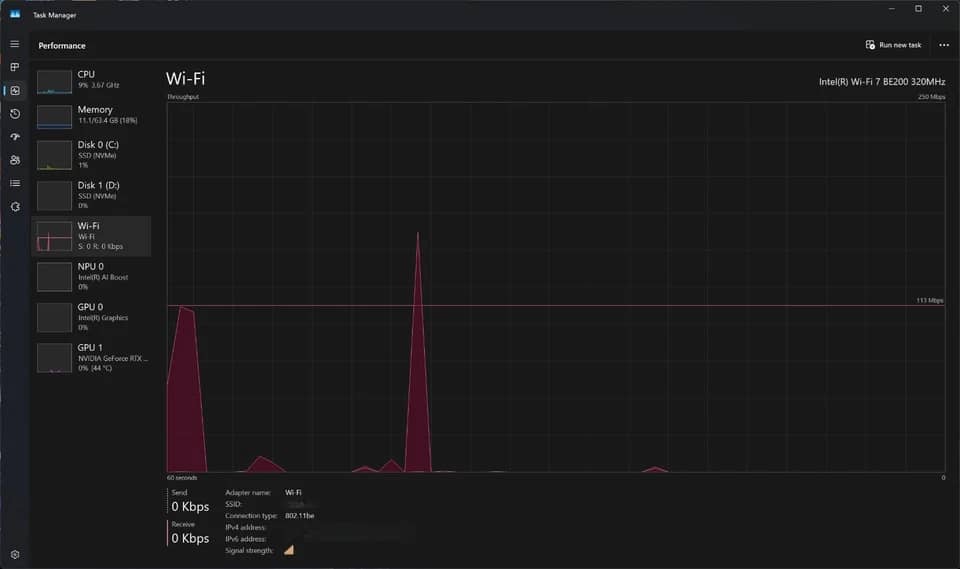Viewport: 960px width, 569px height.
Task: Select NPU 0 Intel AI Boost item
Action: [x=92, y=276]
